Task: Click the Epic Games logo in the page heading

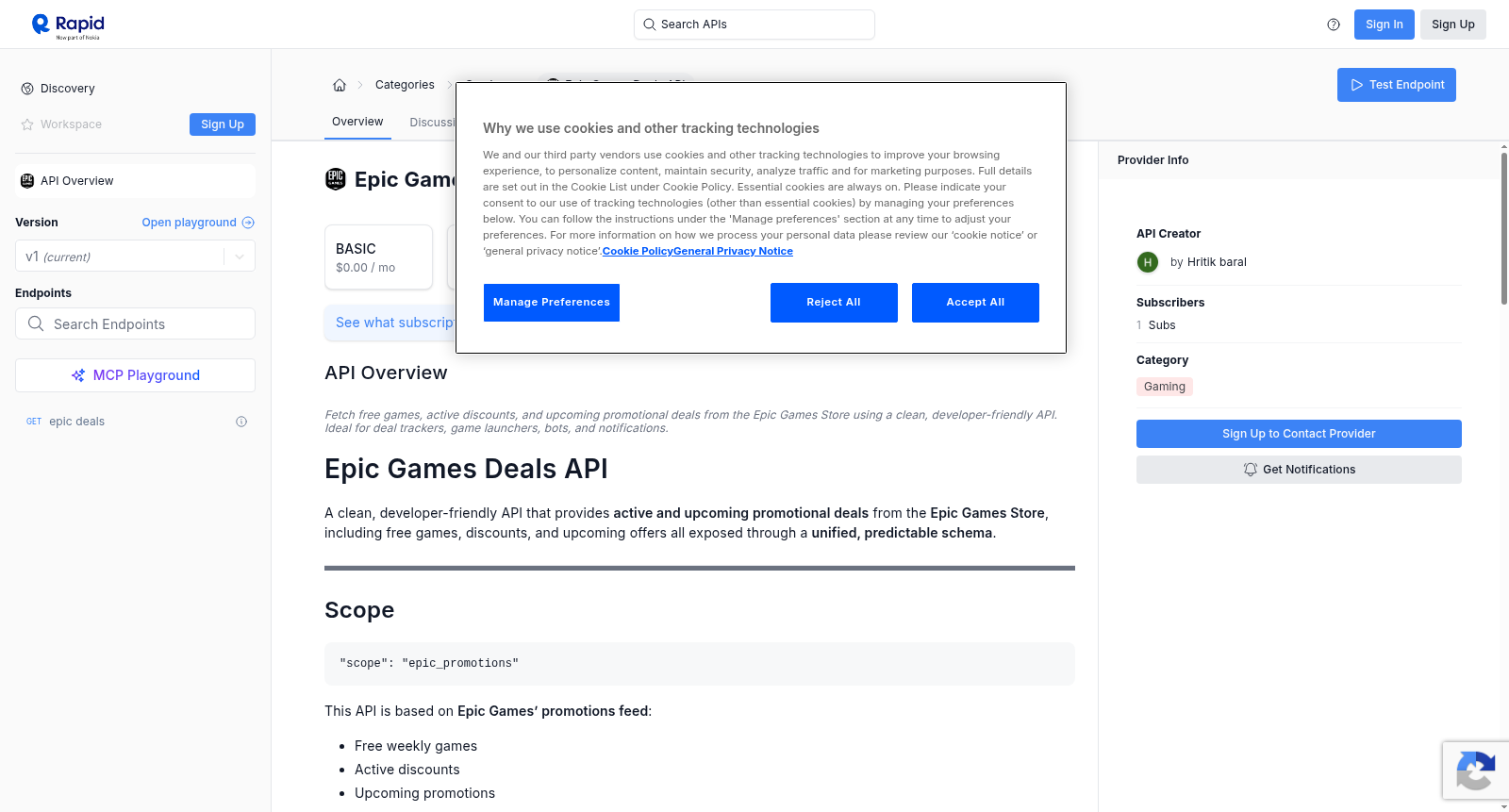Action: point(336,179)
